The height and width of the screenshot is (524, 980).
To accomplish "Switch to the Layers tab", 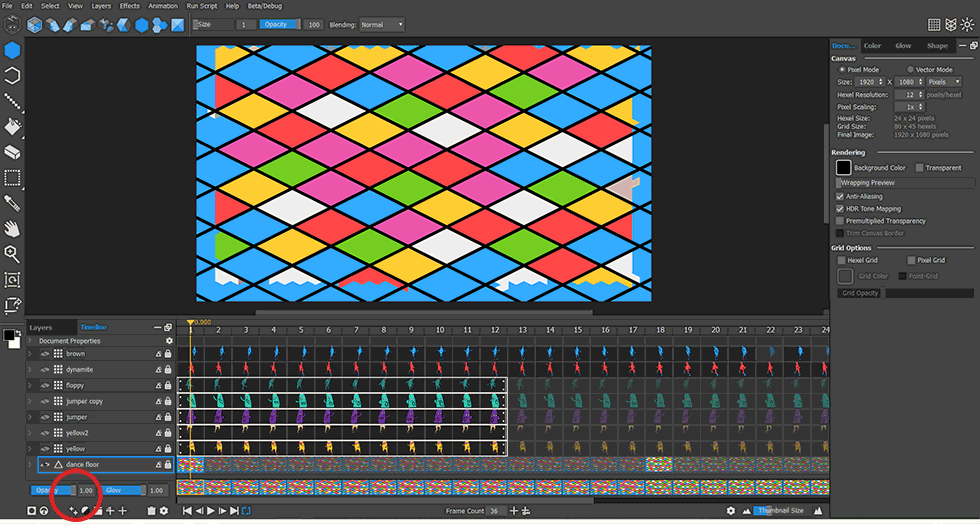I will point(41,327).
